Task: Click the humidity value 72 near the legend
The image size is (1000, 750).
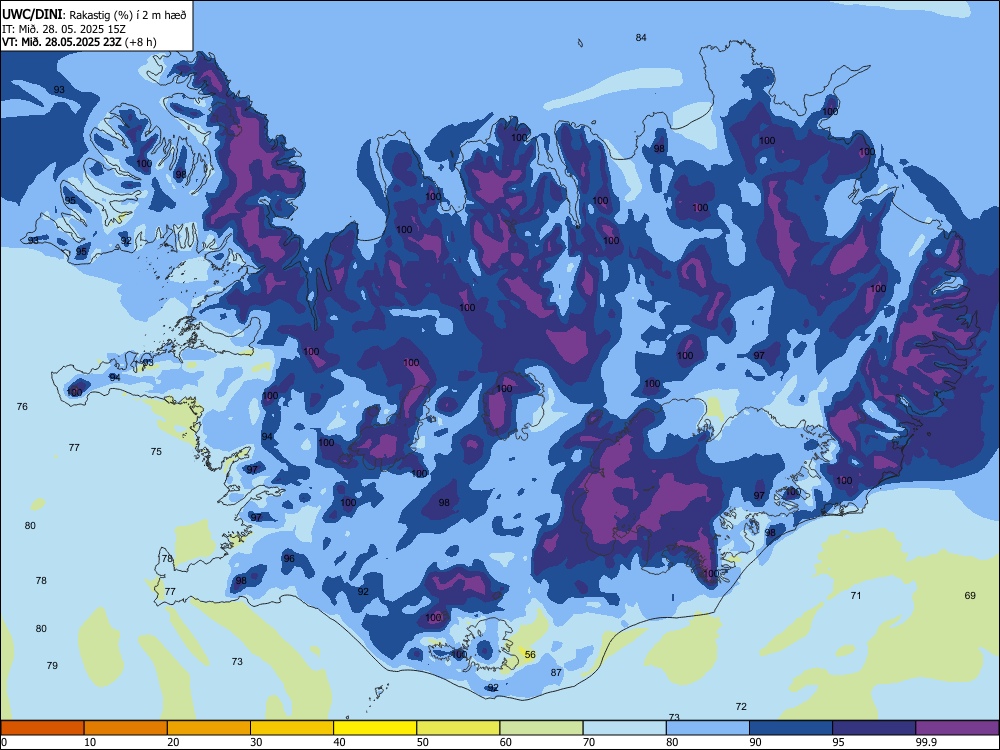Action: tap(741, 706)
